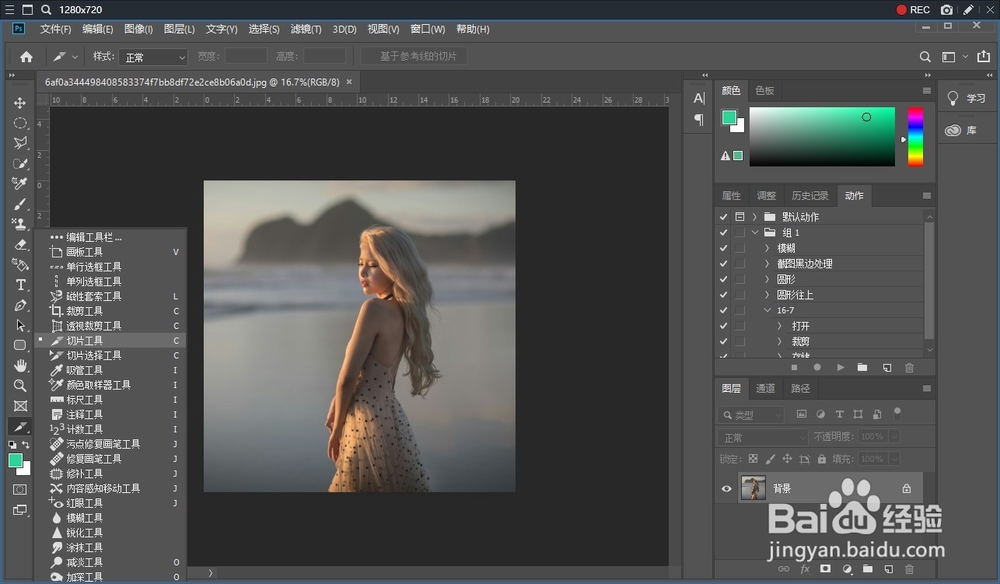The image size is (1000, 584).
Task: Open the 样式 dropdown set to 正常
Action: [153, 57]
